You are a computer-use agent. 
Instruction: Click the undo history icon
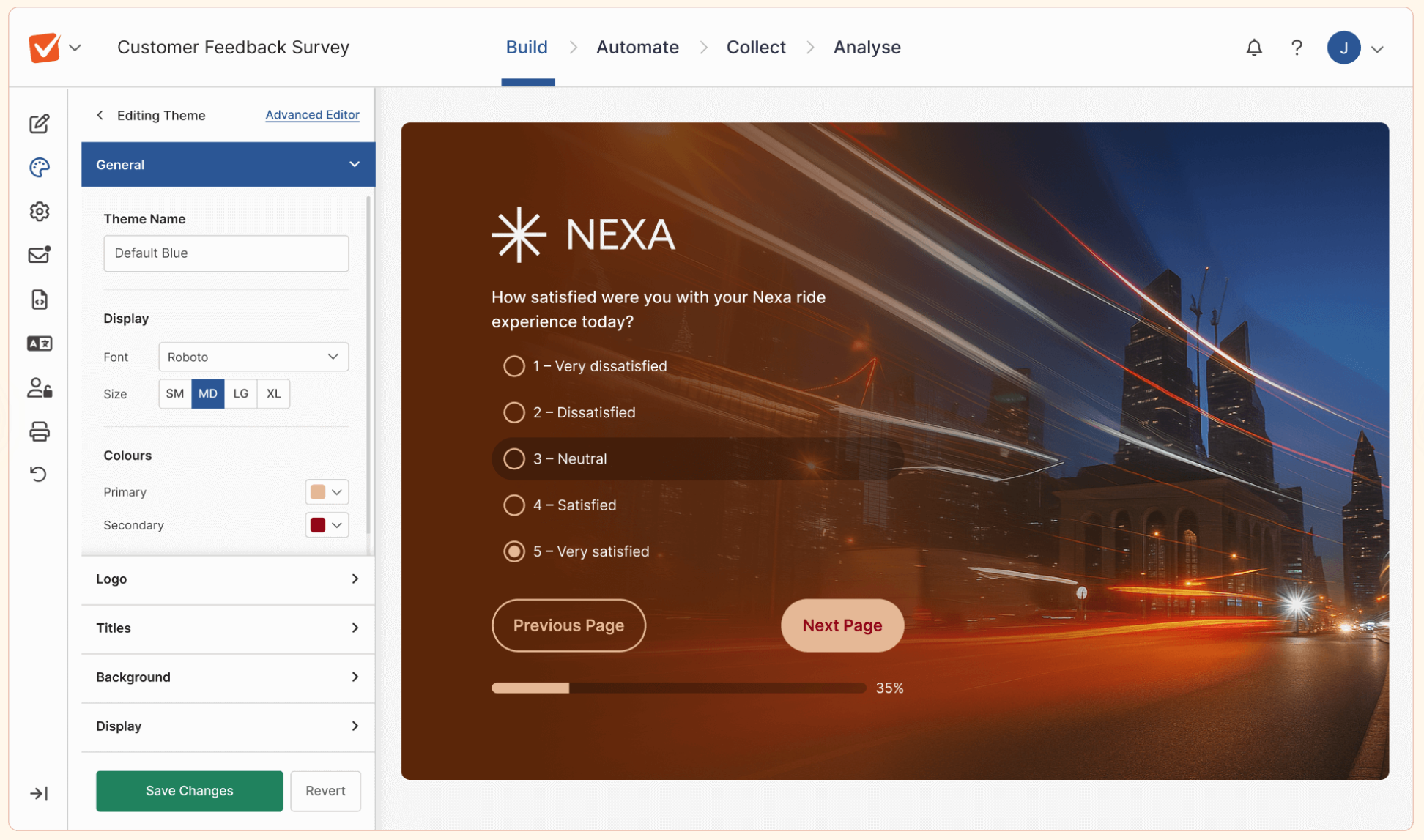coord(40,475)
